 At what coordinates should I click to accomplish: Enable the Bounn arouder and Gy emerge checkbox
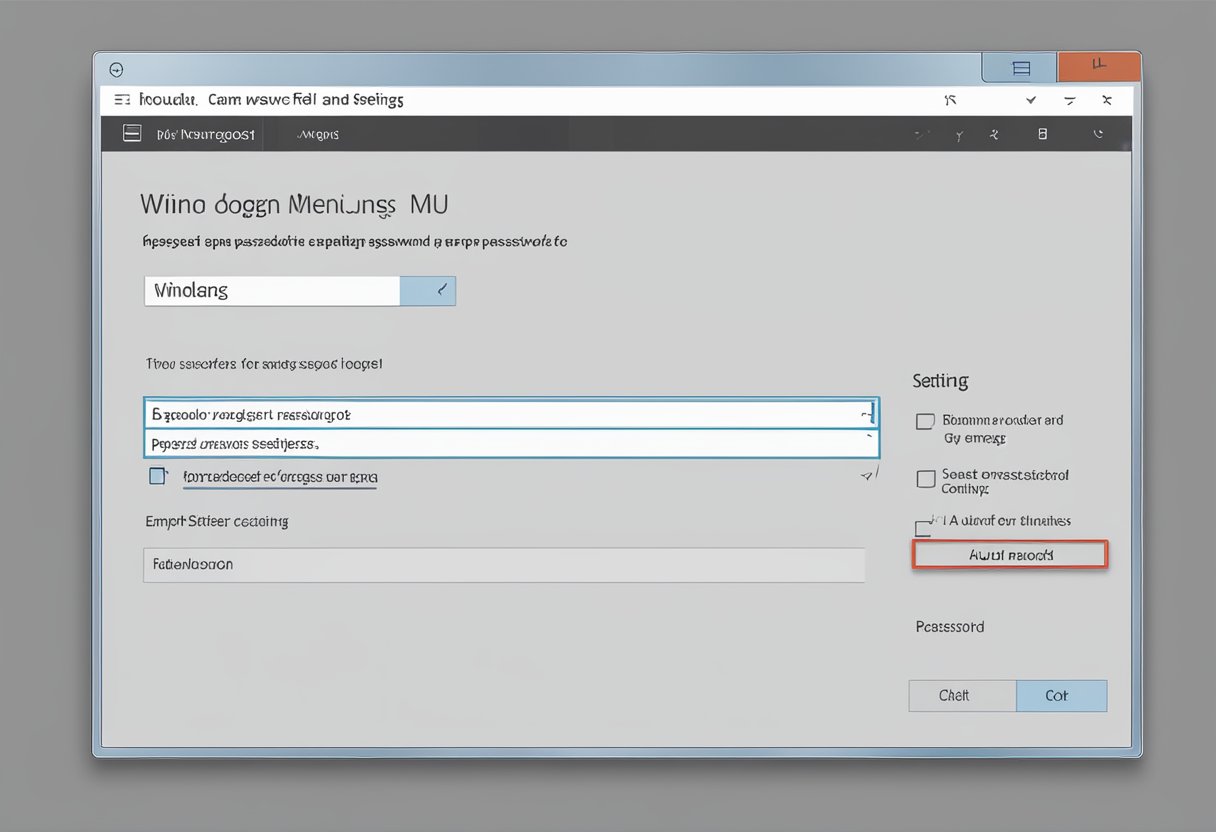[x=923, y=421]
